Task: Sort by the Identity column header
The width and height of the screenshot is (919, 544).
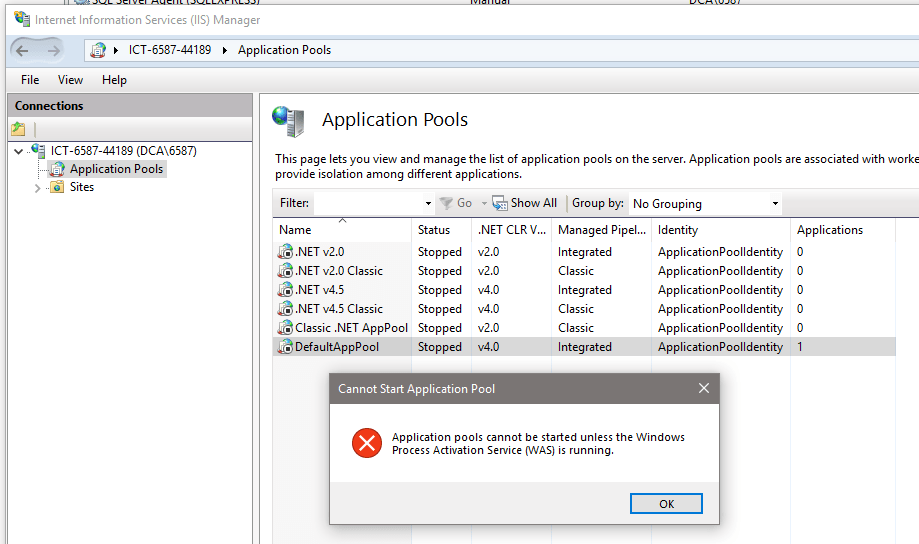Action: click(x=721, y=230)
